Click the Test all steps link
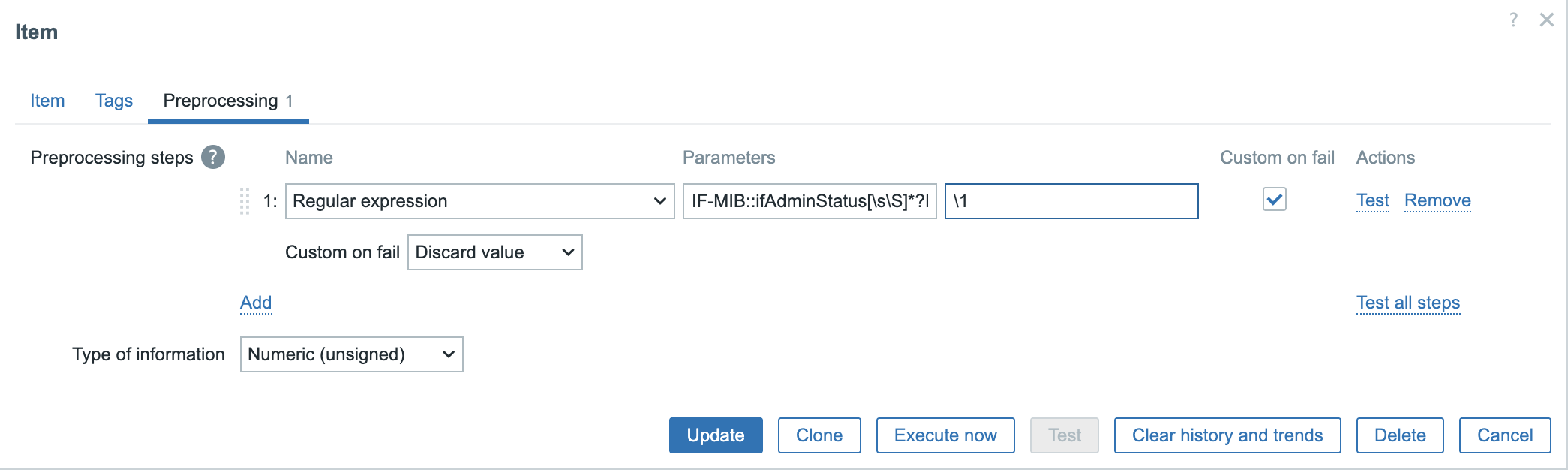Viewport: 1568px width, 470px height. pos(1407,303)
